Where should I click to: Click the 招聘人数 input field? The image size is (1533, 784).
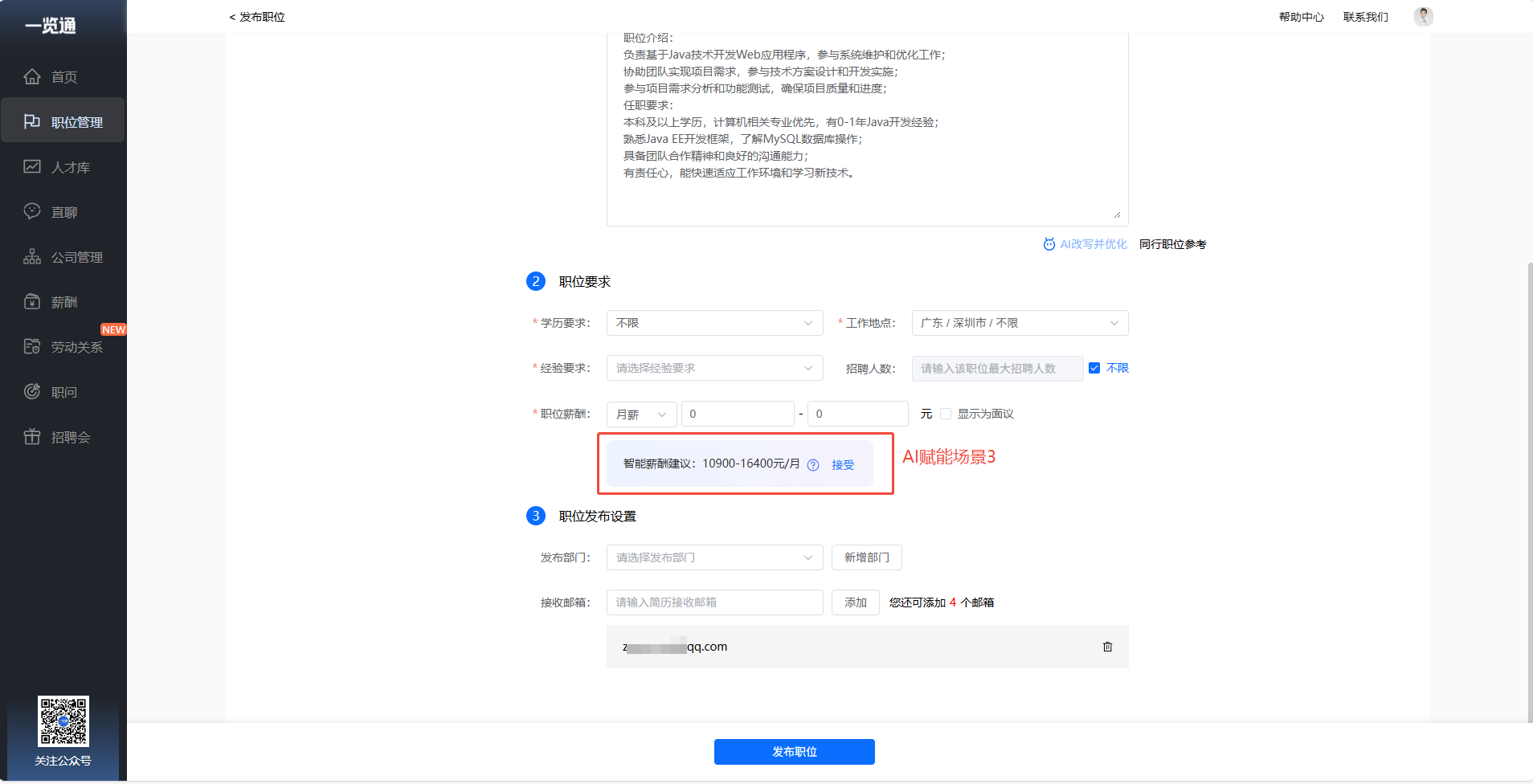[x=998, y=369]
